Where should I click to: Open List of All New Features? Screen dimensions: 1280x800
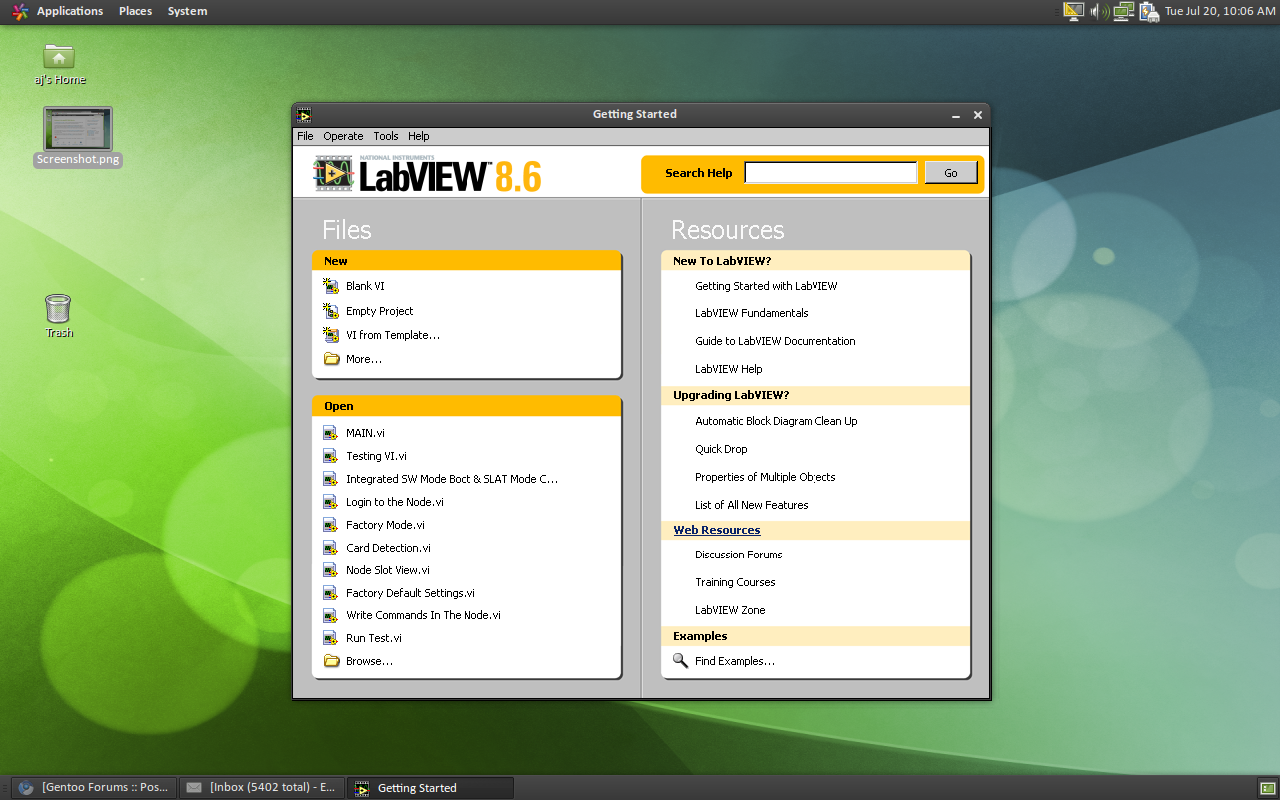[752, 505]
